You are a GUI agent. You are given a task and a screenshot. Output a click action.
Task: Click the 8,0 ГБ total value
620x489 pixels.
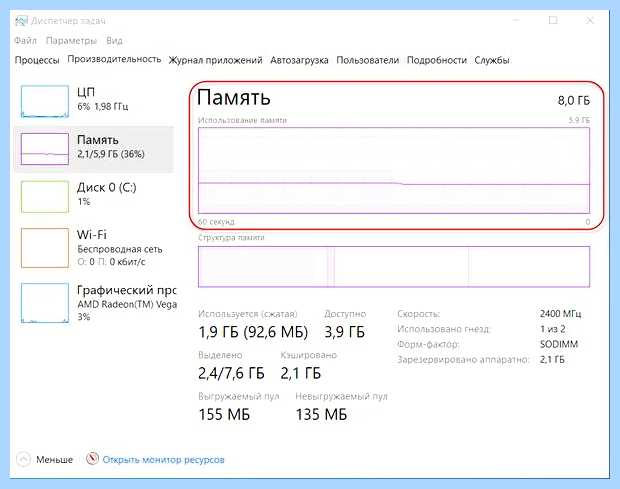574,100
